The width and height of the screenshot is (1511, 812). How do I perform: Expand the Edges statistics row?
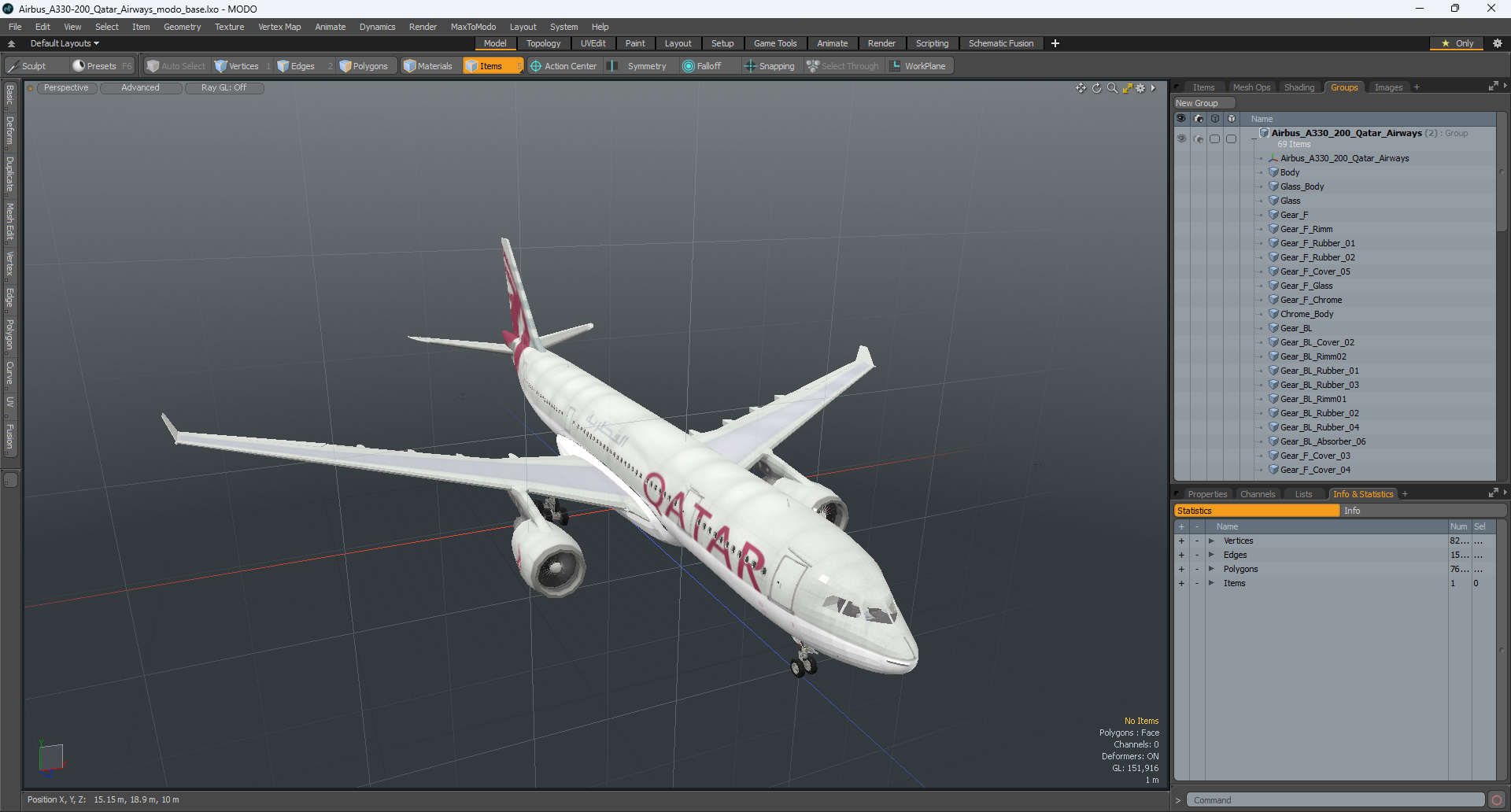(1211, 555)
